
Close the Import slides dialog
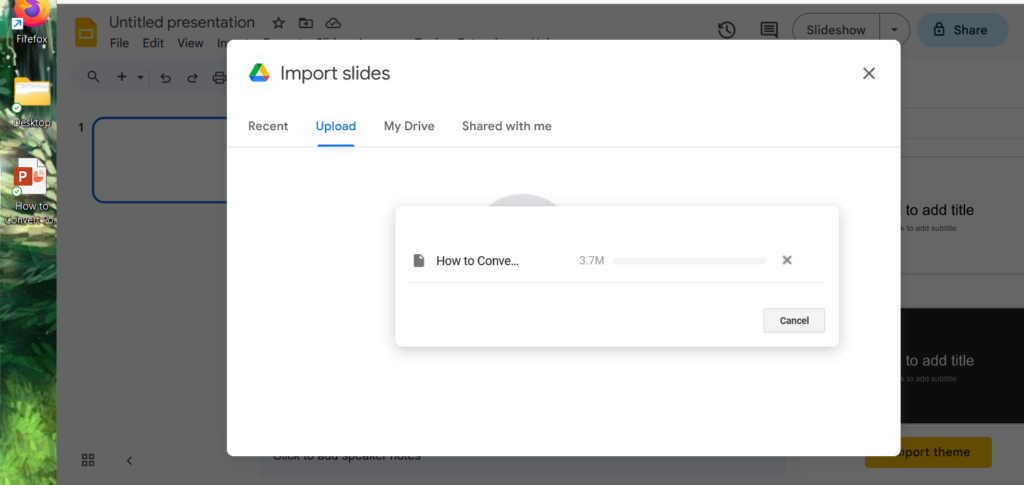tap(868, 73)
